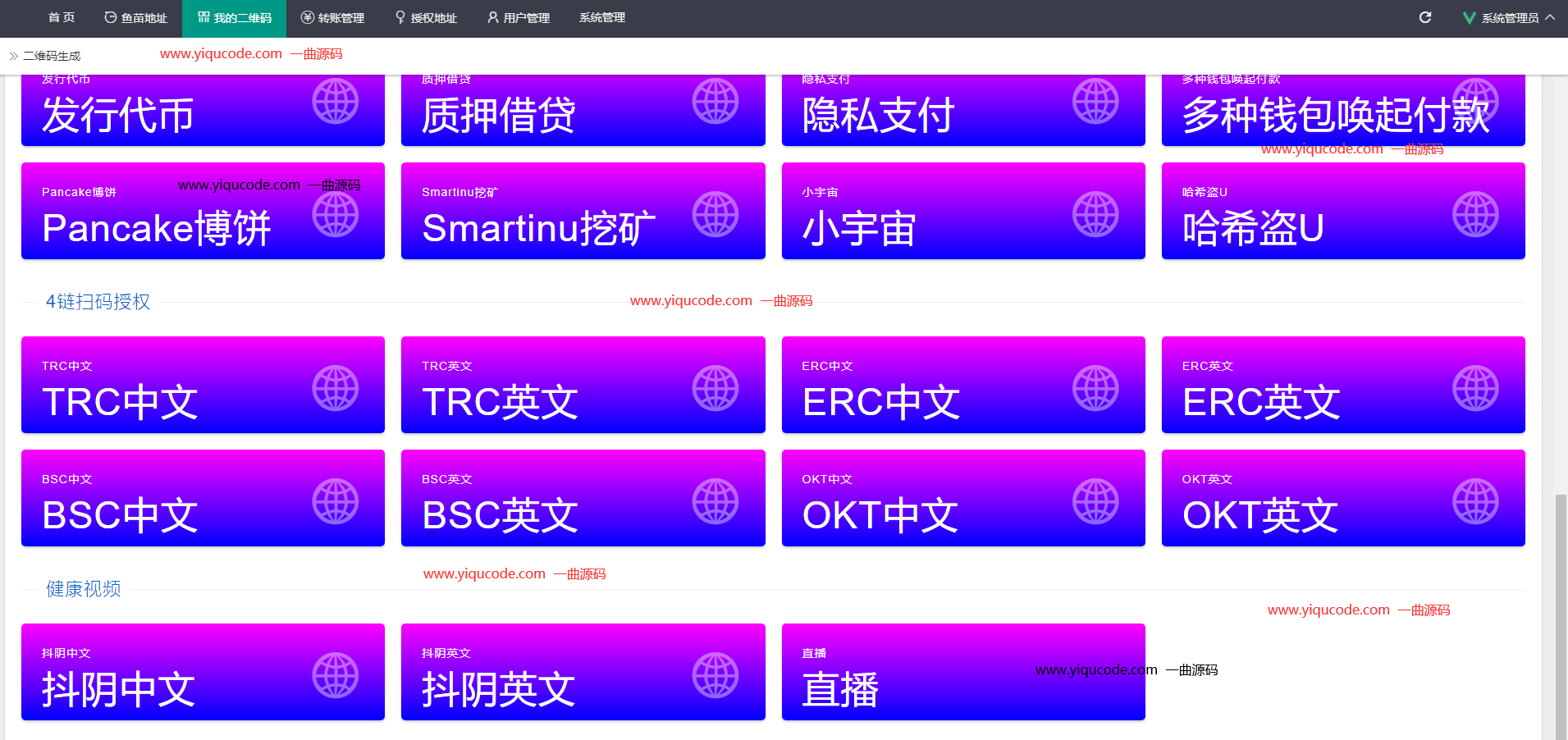Click the large BSC中文 title
The height and width of the screenshot is (740, 1568).
tap(120, 515)
